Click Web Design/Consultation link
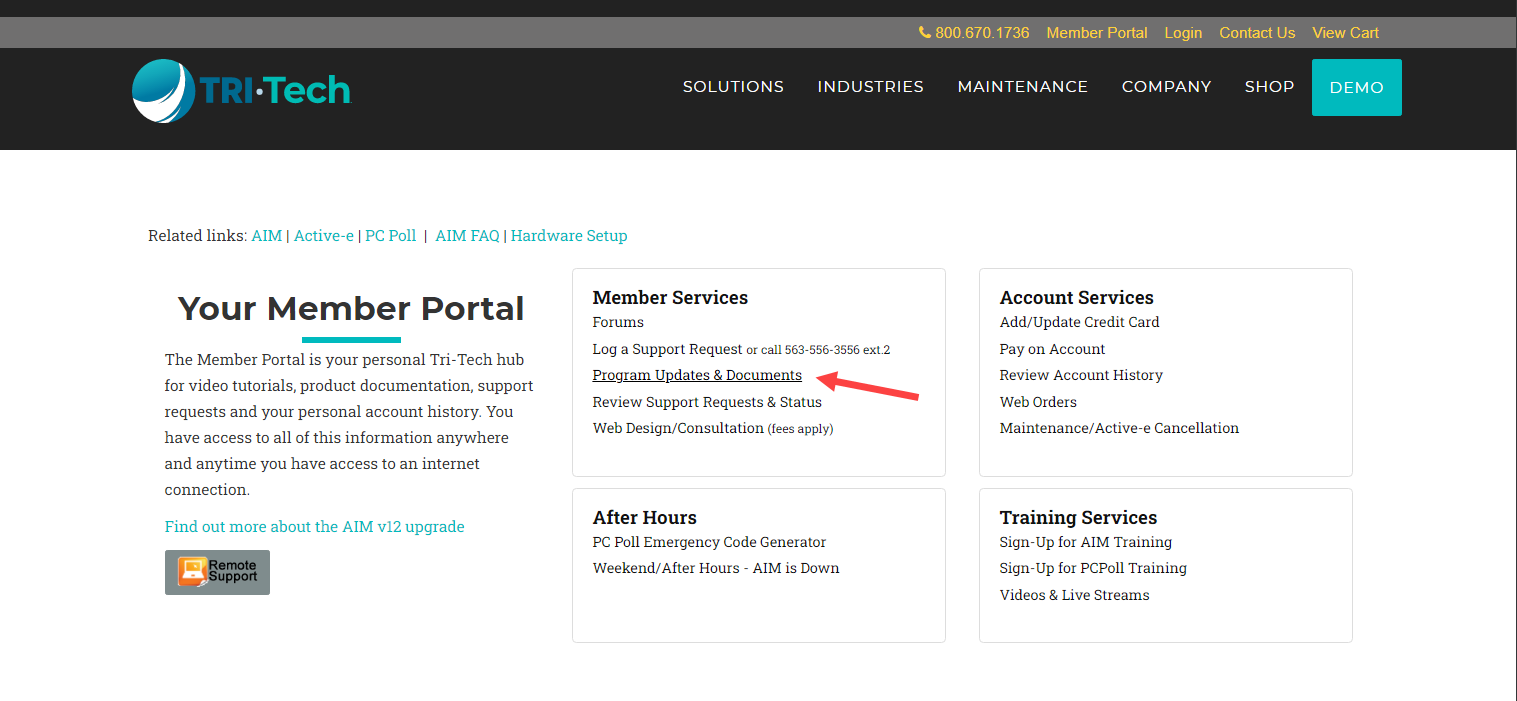Screen dimensions: 1517x701 tap(678, 428)
